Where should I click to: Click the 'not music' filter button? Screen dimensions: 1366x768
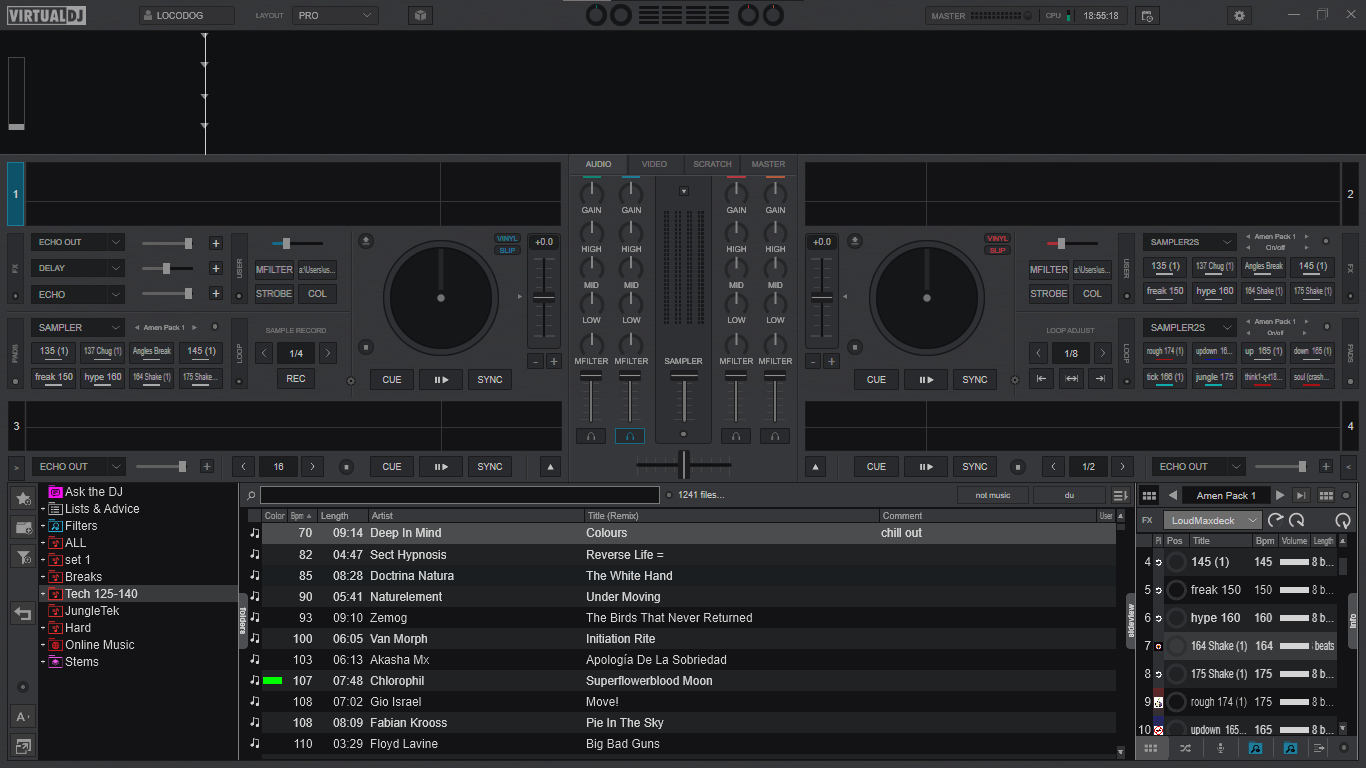(993, 495)
